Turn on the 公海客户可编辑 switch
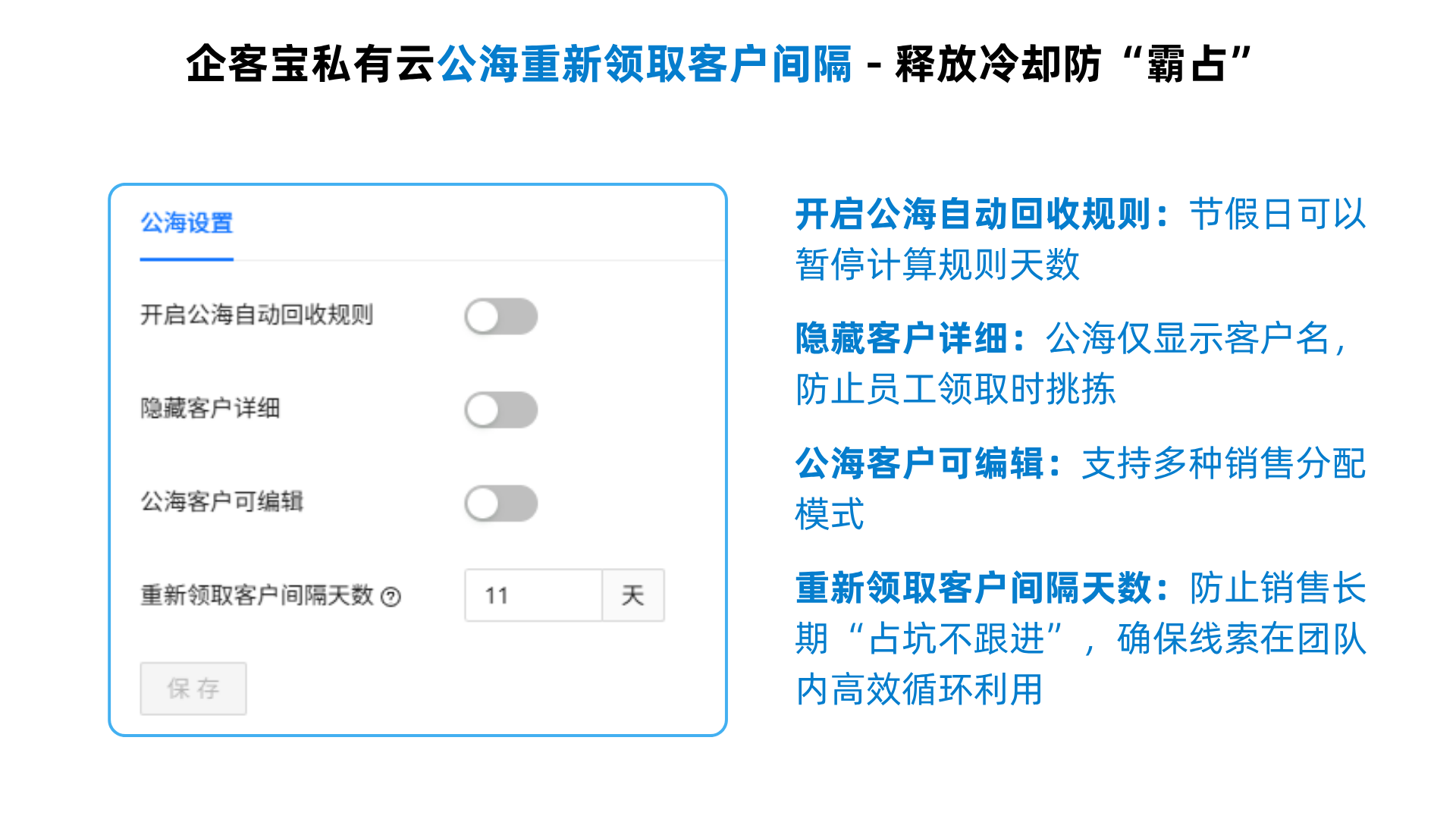 point(500,504)
